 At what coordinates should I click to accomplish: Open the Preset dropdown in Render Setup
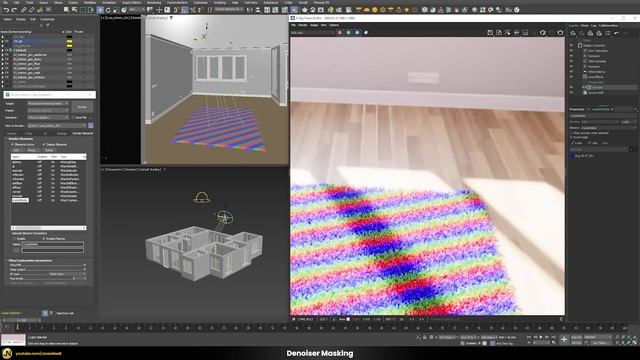click(x=48, y=111)
